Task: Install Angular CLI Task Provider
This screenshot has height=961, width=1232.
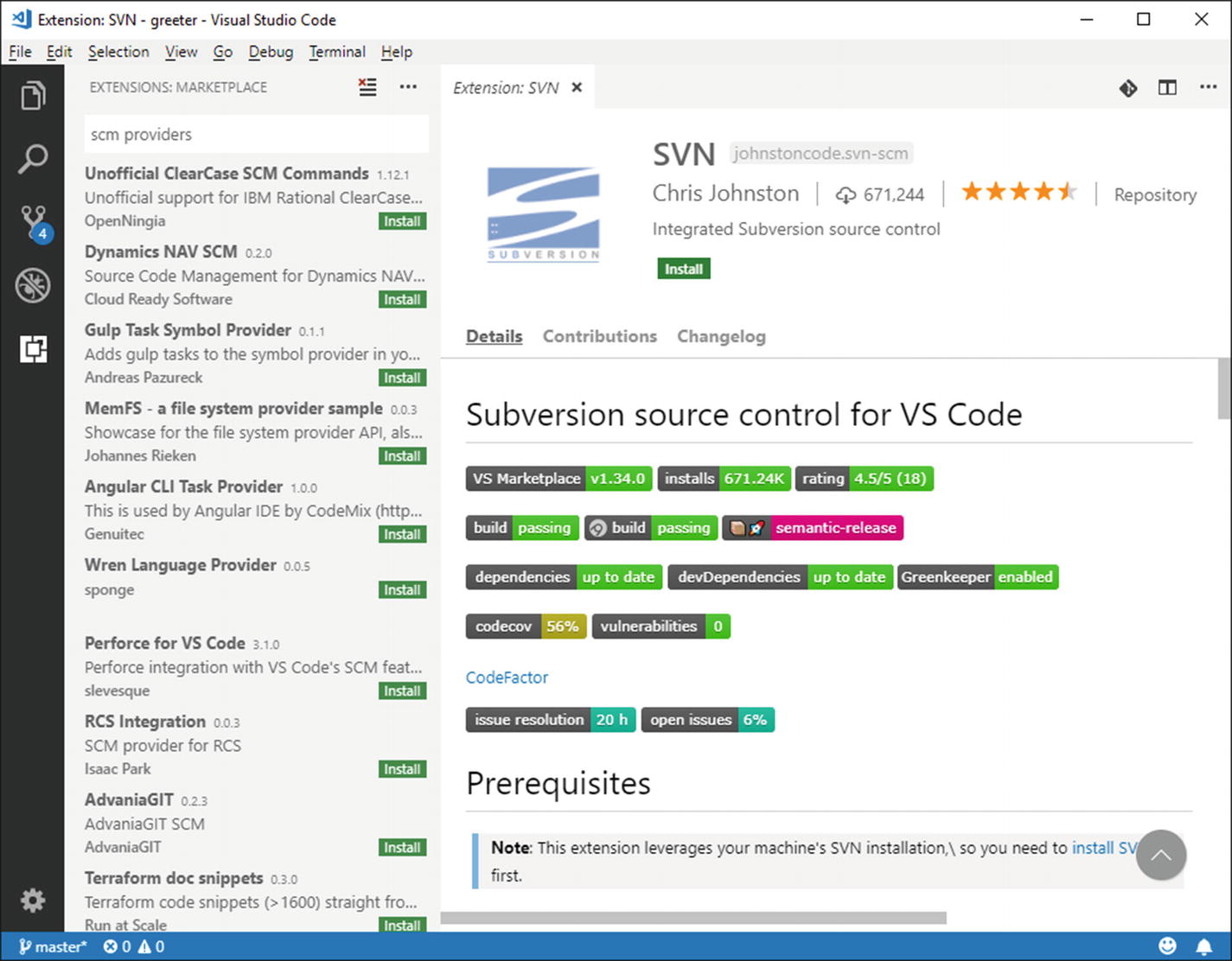Action: [402, 534]
